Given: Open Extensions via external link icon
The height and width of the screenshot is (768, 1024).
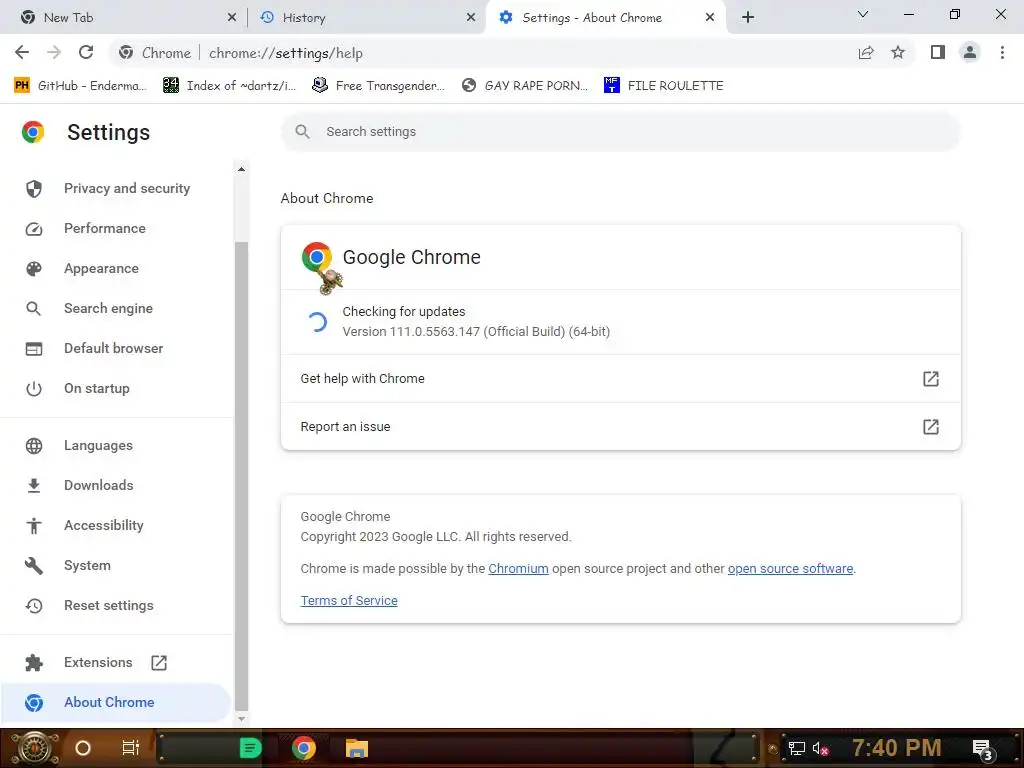Looking at the screenshot, I should (159, 663).
